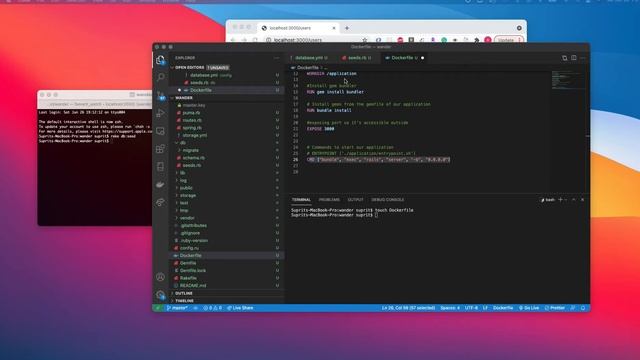Switch to the seeds.rb editor tab
Viewport: 640px width, 360px height.
pyautogui.click(x=357, y=58)
